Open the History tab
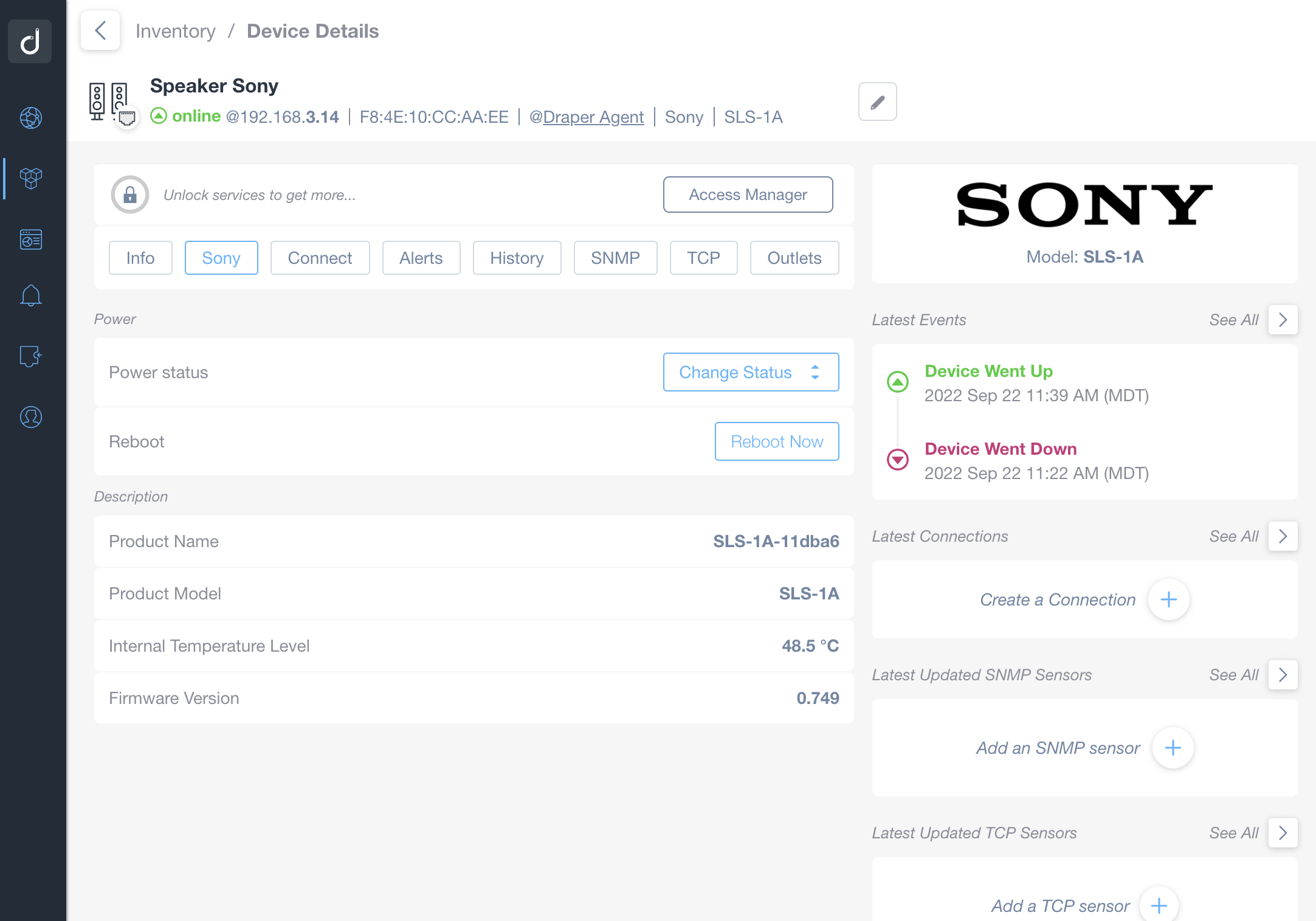The height and width of the screenshot is (921, 1316). pyautogui.click(x=517, y=258)
